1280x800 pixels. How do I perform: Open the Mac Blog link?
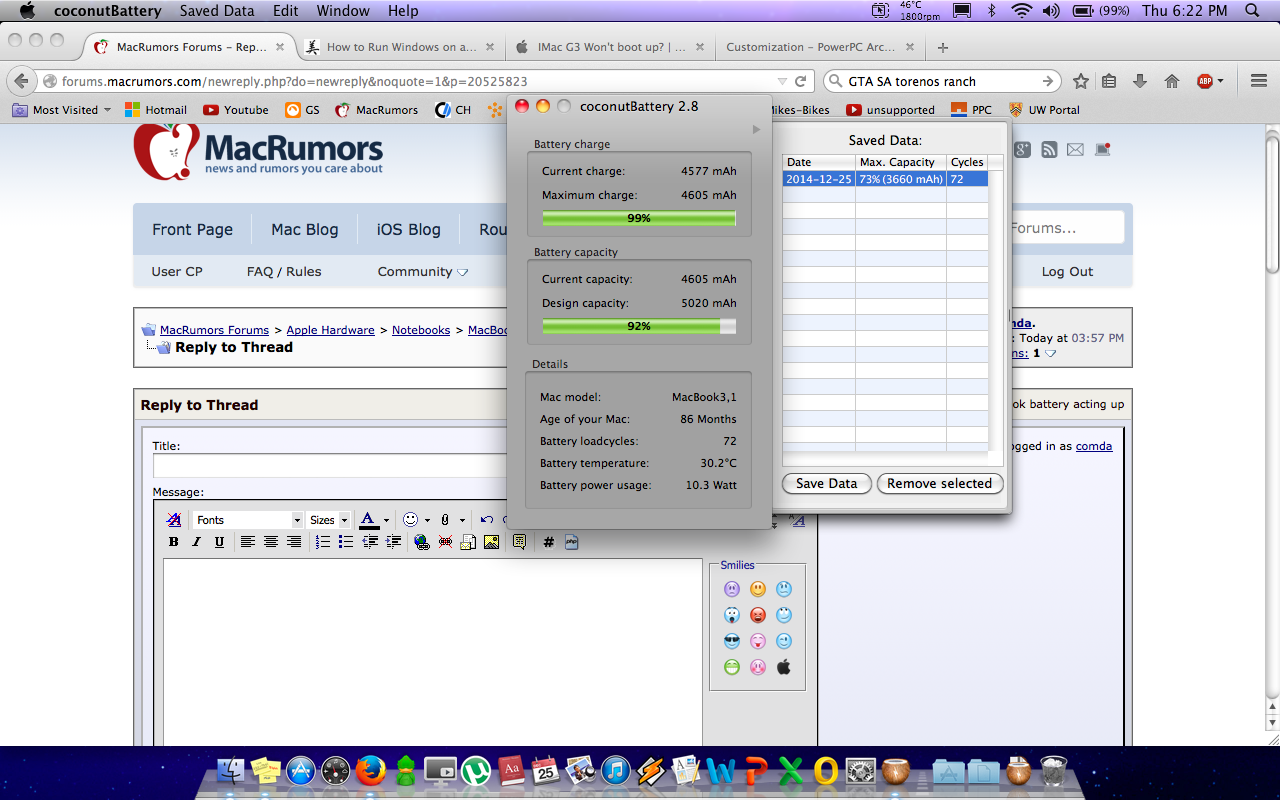305,229
